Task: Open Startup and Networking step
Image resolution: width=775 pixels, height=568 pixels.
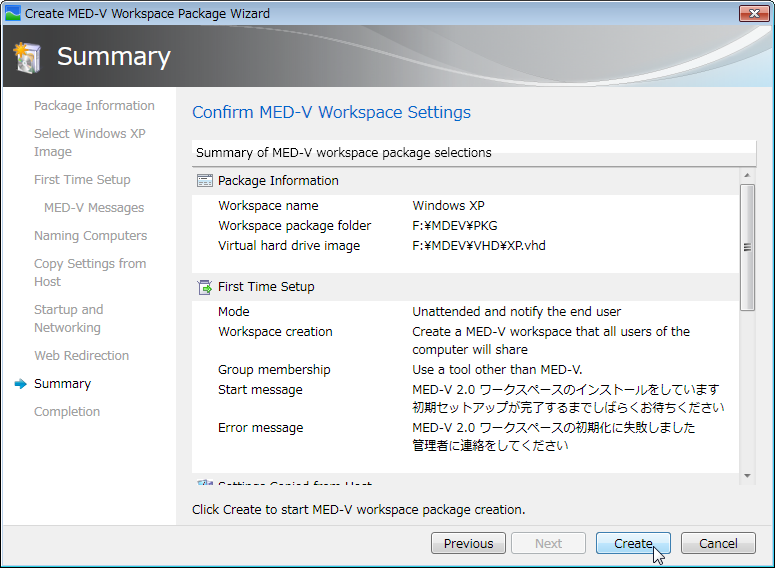Action: (x=68, y=318)
